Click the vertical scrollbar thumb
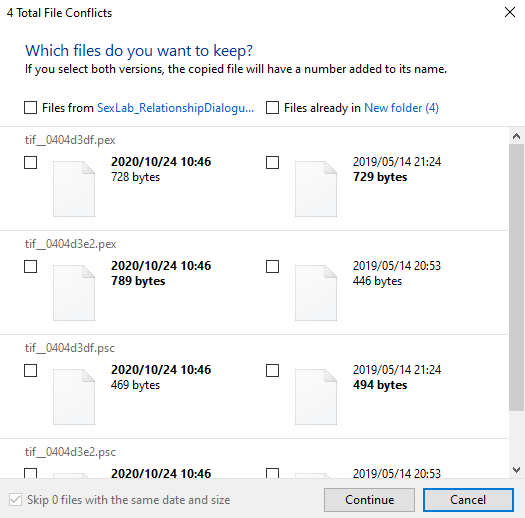525x518 pixels. [x=516, y=277]
